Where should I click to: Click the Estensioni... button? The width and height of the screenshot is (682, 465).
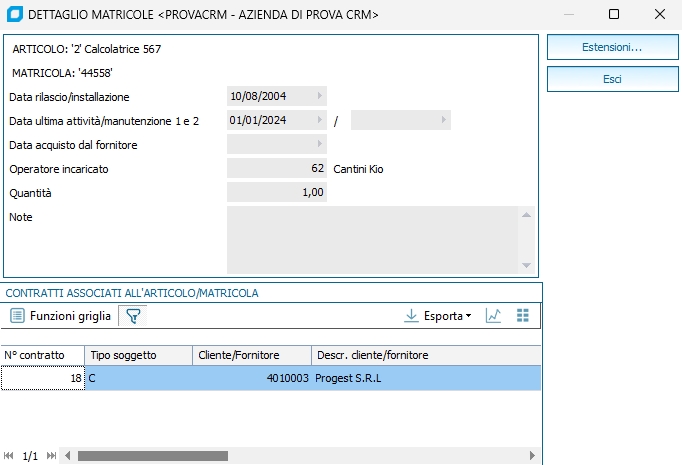[x=612, y=47]
